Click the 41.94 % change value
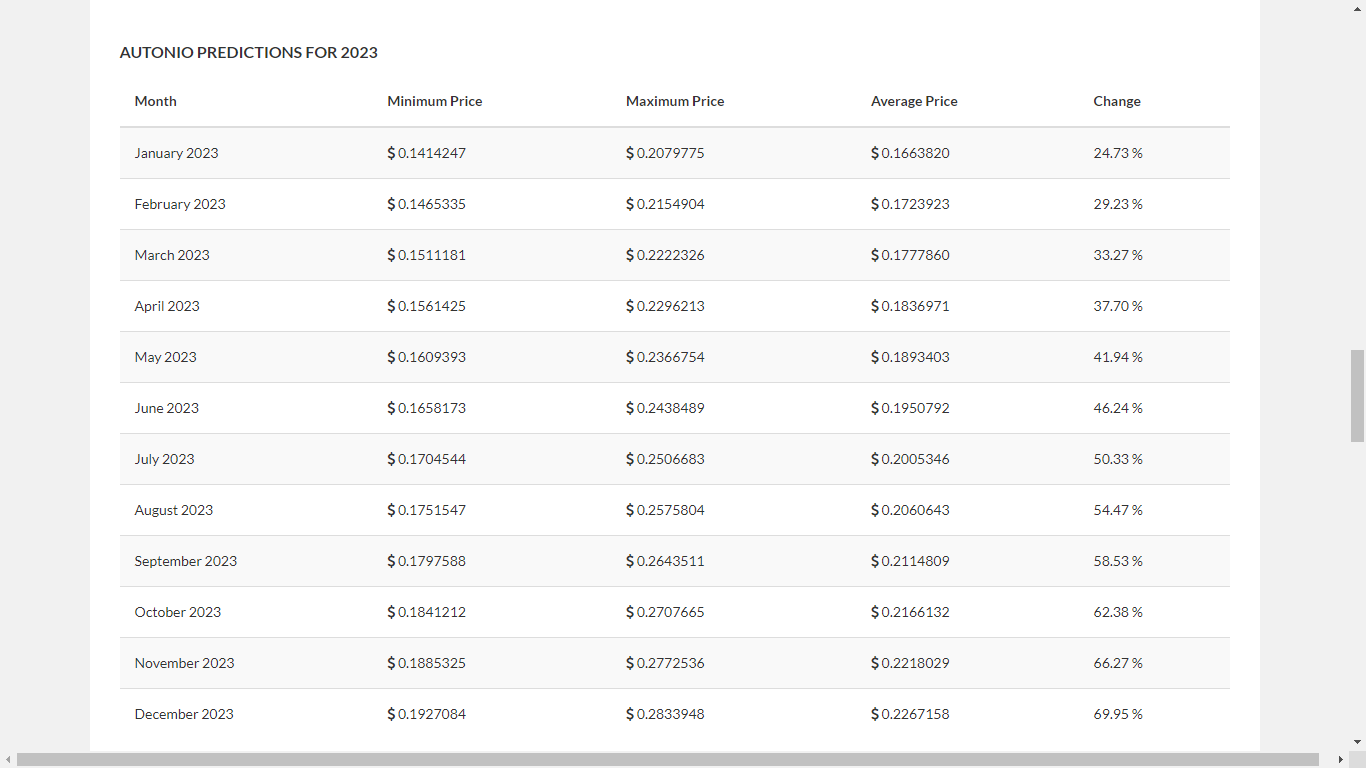The image size is (1366, 768). 1118,357
